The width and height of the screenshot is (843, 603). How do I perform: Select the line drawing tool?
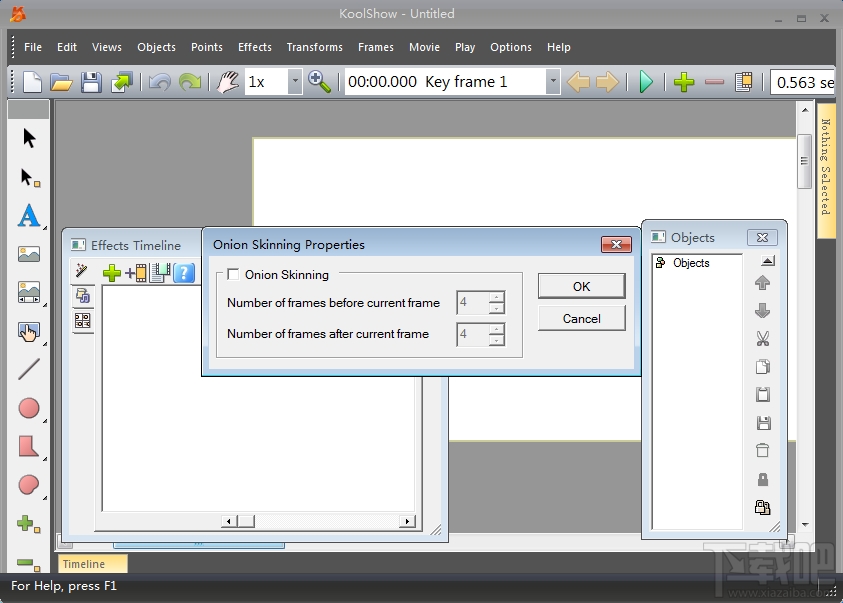(29, 369)
